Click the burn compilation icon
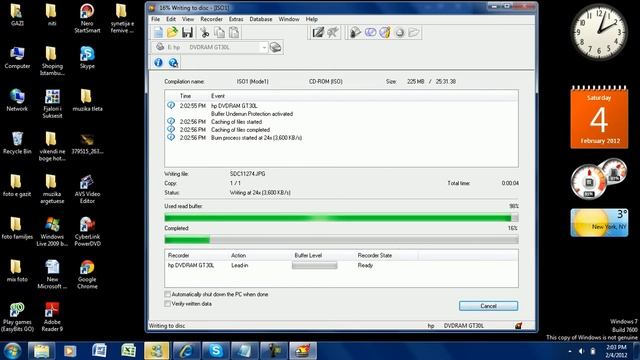Image resolution: width=640 pixels, height=360 pixels. point(356,32)
